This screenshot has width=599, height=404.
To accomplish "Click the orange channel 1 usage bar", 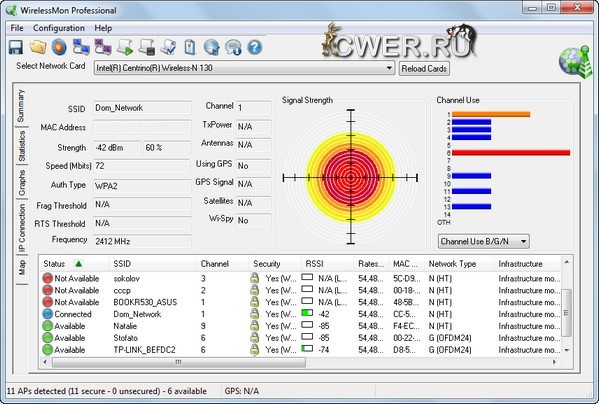I will click(x=491, y=114).
